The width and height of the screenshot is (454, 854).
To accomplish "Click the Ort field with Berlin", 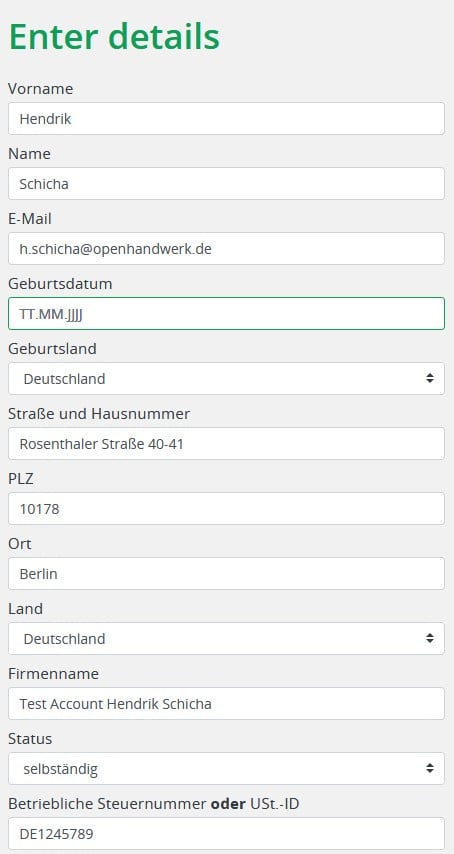I will (226, 574).
